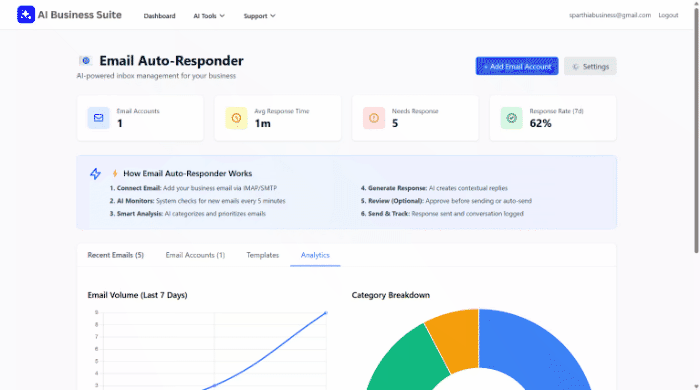The height and width of the screenshot is (390, 700).
Task: Click the Category Breakdown heading
Action: pos(391,295)
